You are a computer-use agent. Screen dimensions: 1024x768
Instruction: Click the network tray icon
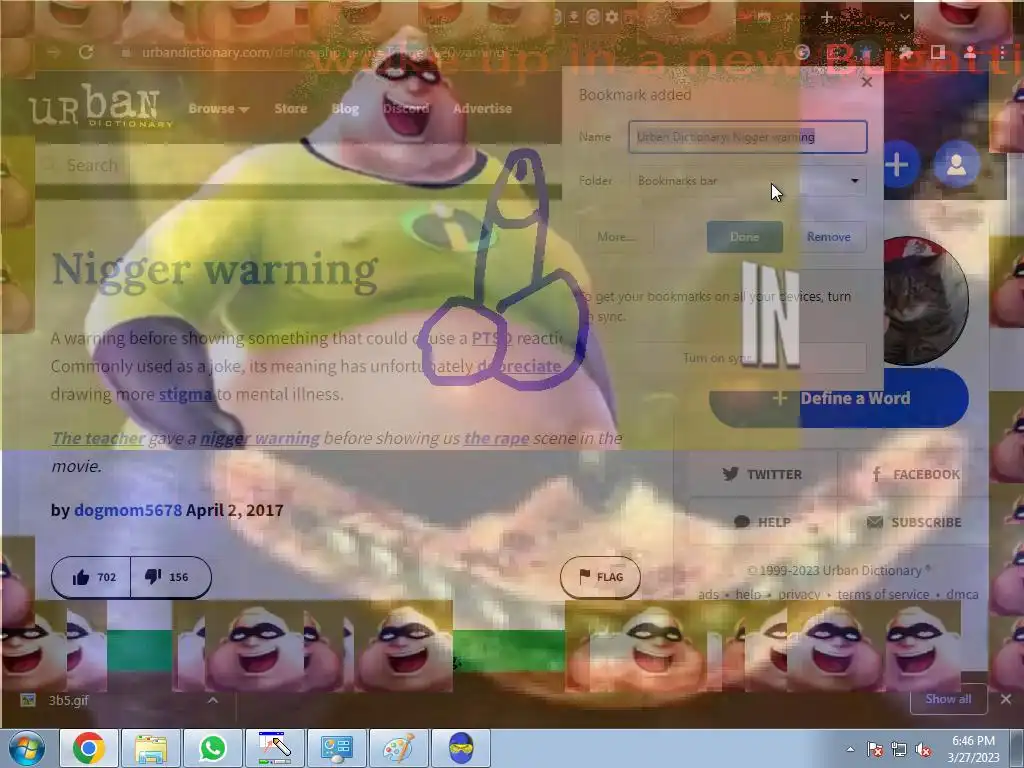[899, 749]
